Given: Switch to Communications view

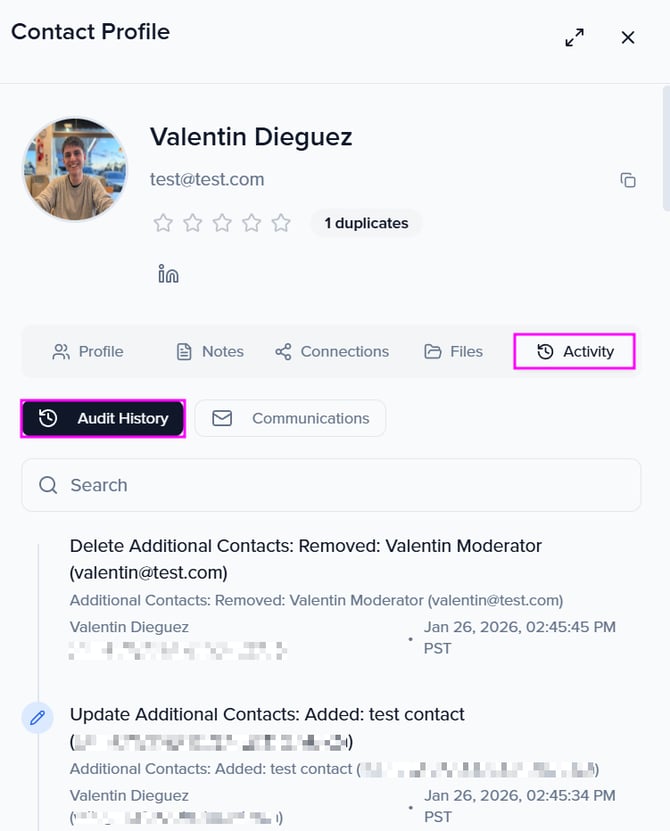Looking at the screenshot, I should click(290, 418).
